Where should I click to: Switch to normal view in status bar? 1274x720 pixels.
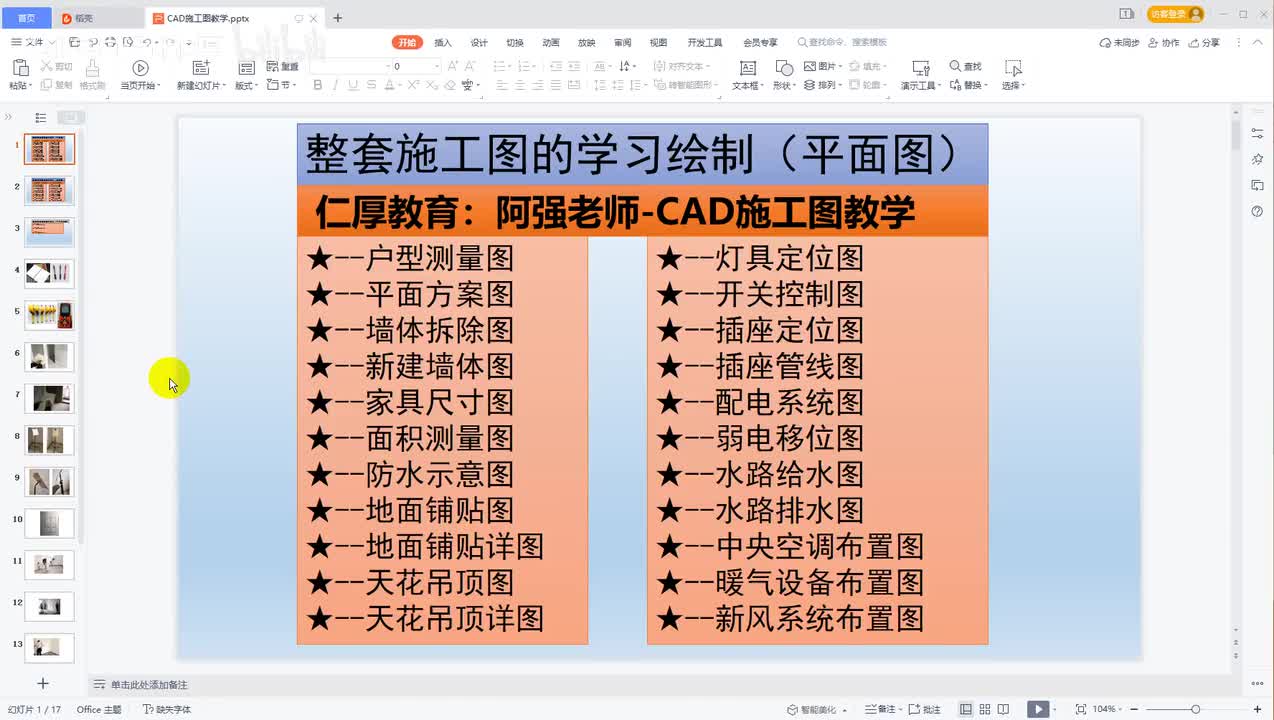point(965,709)
